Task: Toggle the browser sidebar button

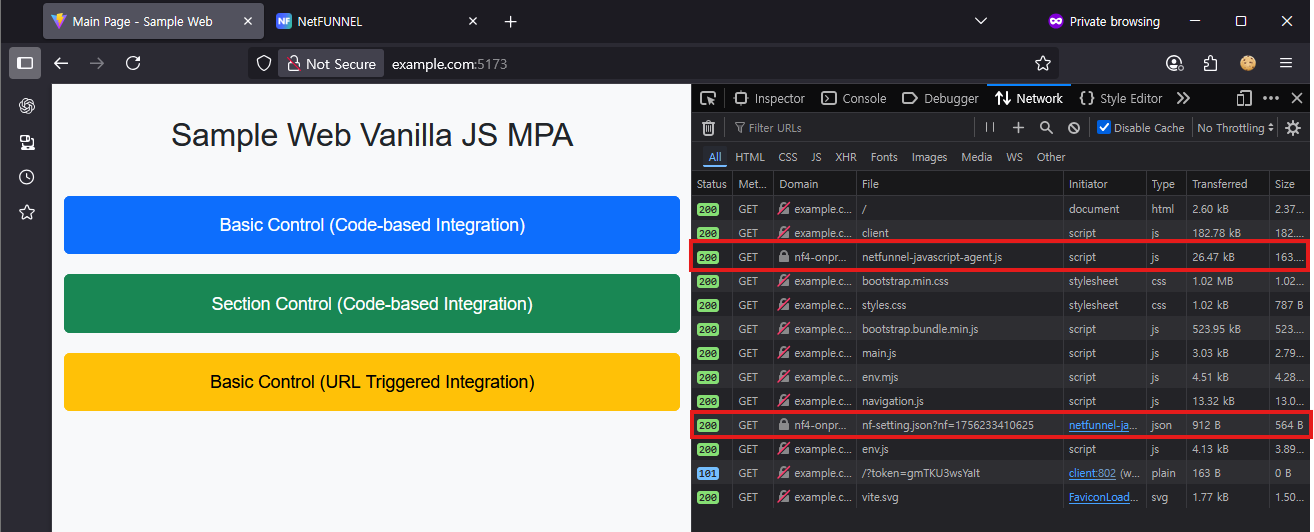Action: tap(25, 63)
